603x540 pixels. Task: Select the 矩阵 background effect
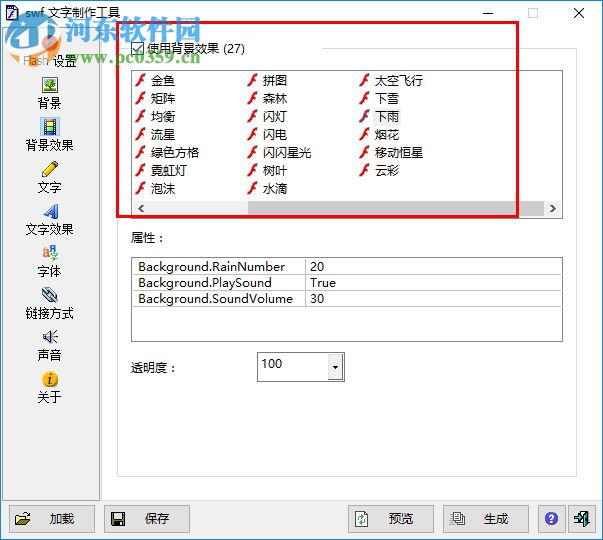tap(155, 98)
